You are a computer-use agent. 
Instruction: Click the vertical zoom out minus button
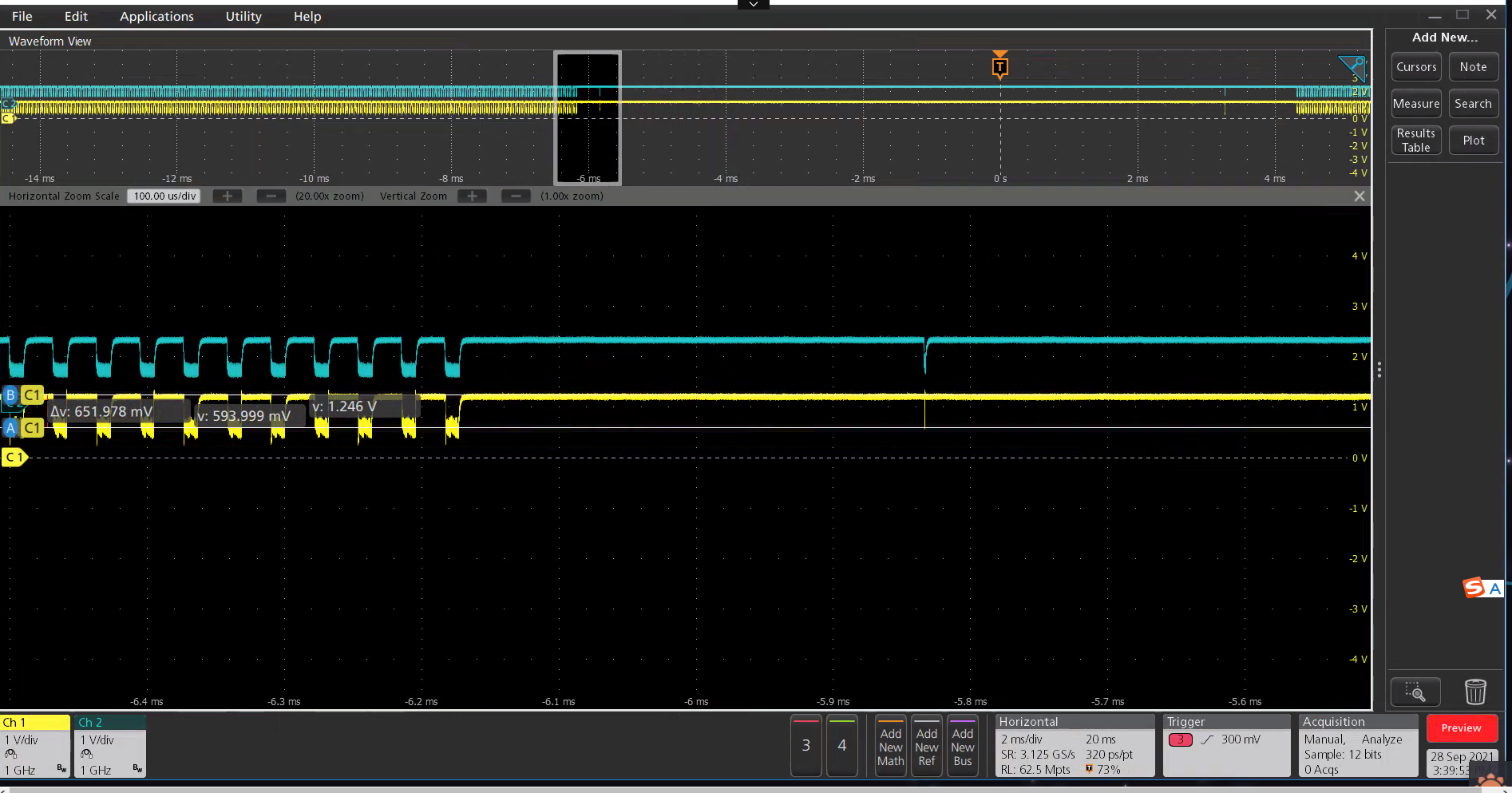coord(516,196)
